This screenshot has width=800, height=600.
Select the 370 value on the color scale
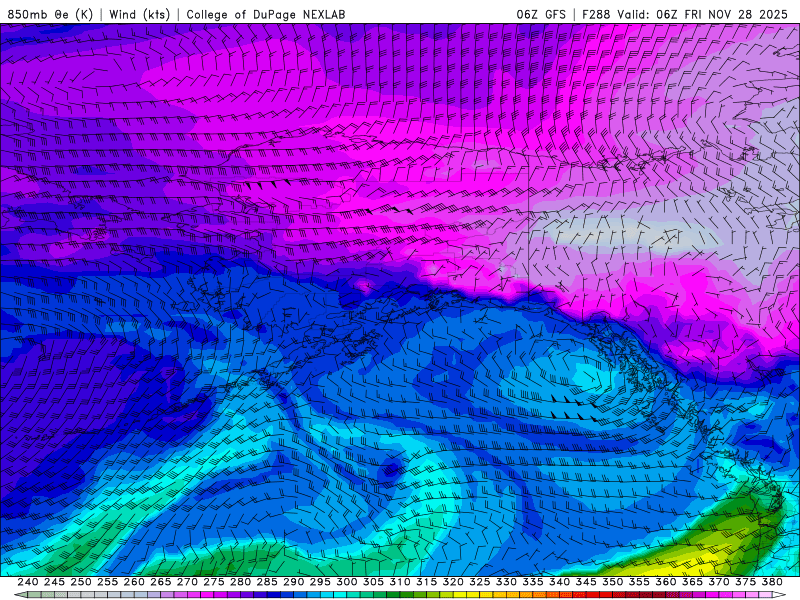[718, 582]
